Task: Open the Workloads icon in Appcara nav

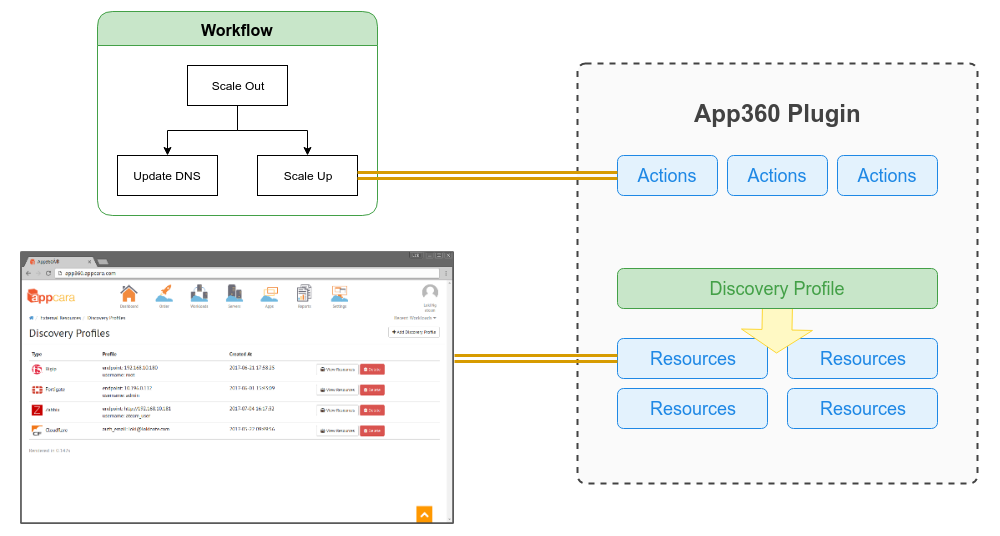Action: (x=200, y=294)
